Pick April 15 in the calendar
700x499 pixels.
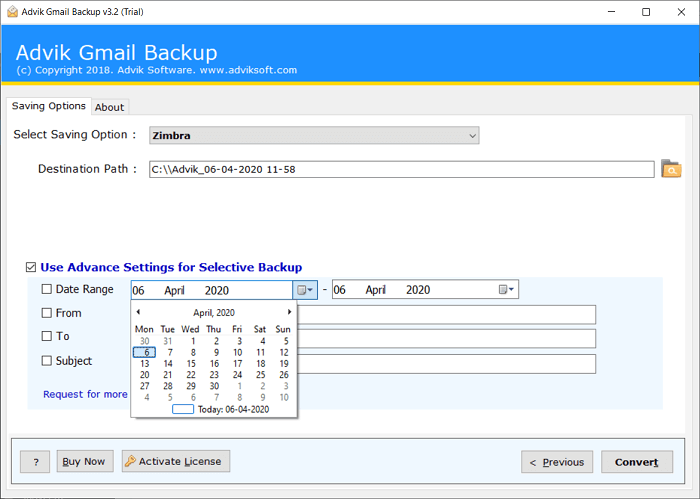(x=191, y=364)
